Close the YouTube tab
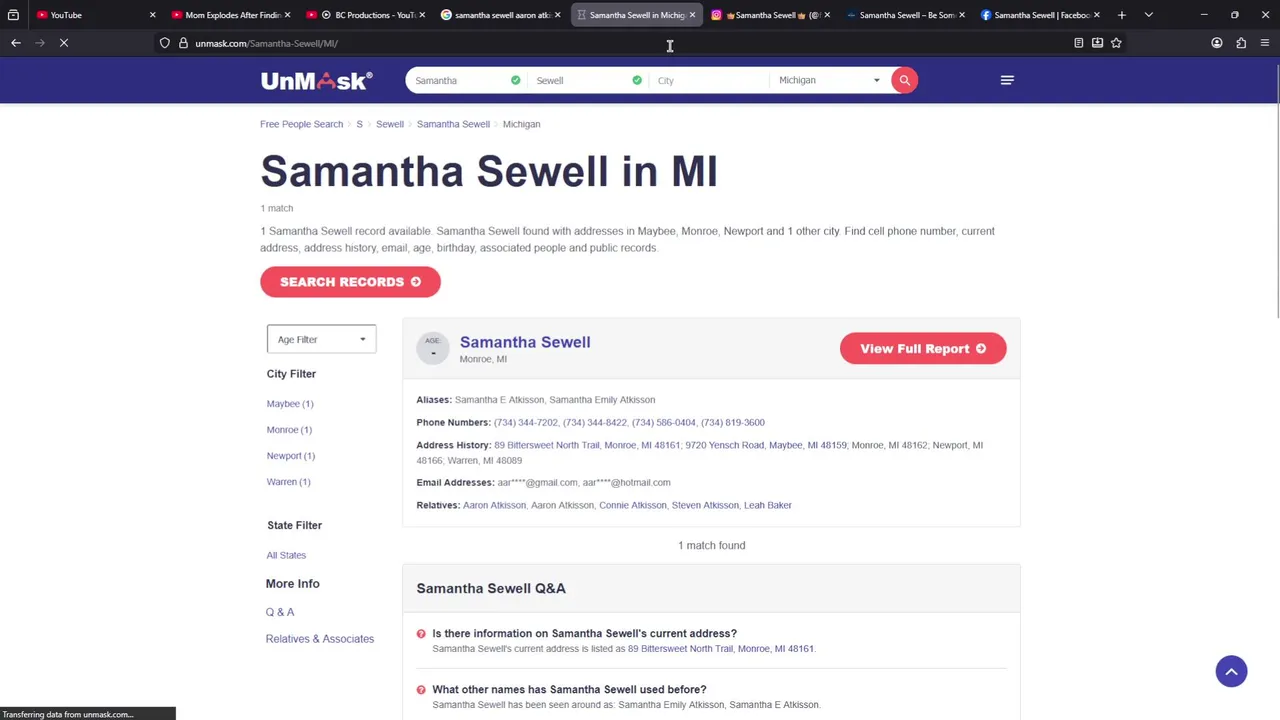Viewport: 1280px width, 720px height. pos(152,15)
